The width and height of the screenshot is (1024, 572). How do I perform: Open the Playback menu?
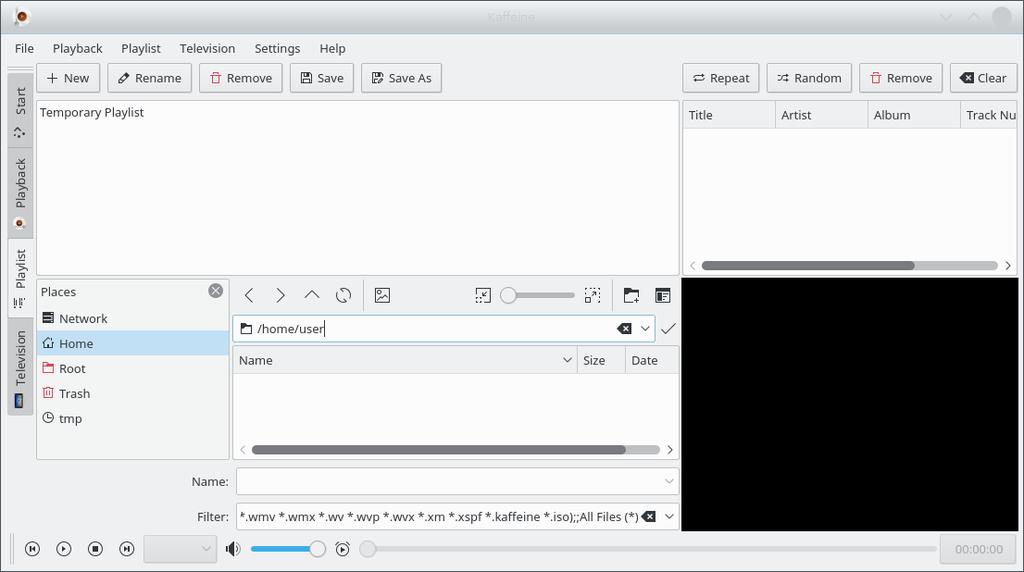tap(77, 48)
